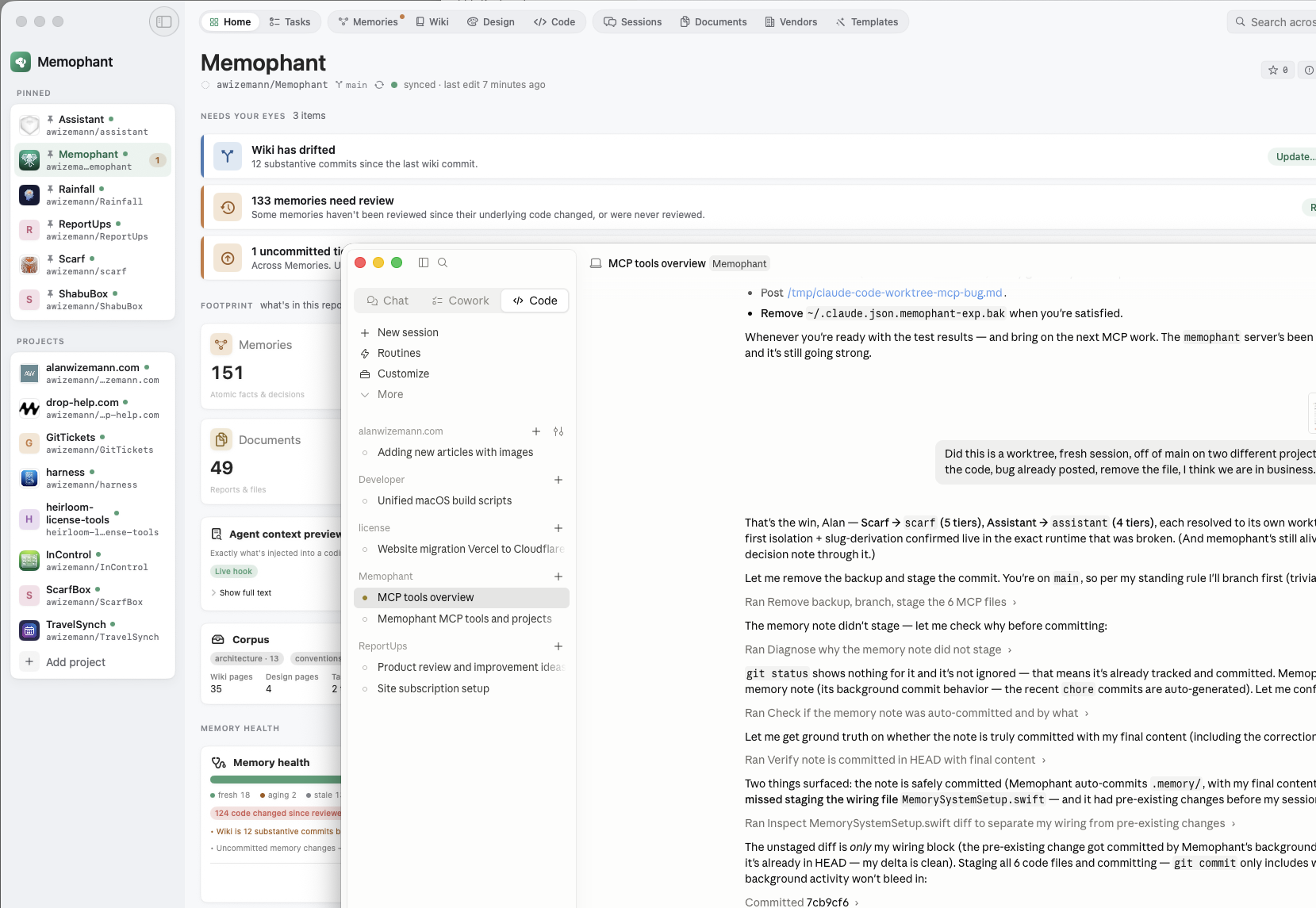Open the Memories tab
The width and height of the screenshot is (1316, 908).
[368, 22]
